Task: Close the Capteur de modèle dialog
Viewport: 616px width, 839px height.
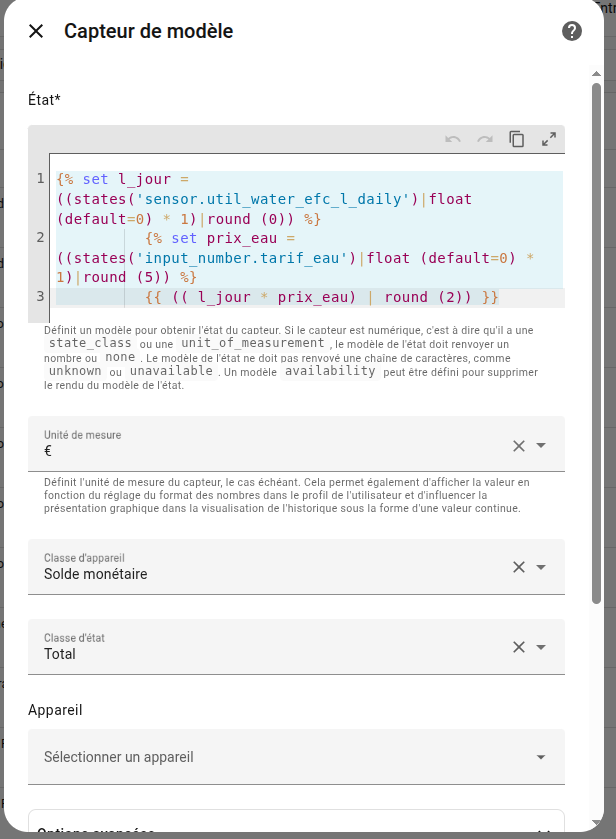Action: (x=36, y=31)
